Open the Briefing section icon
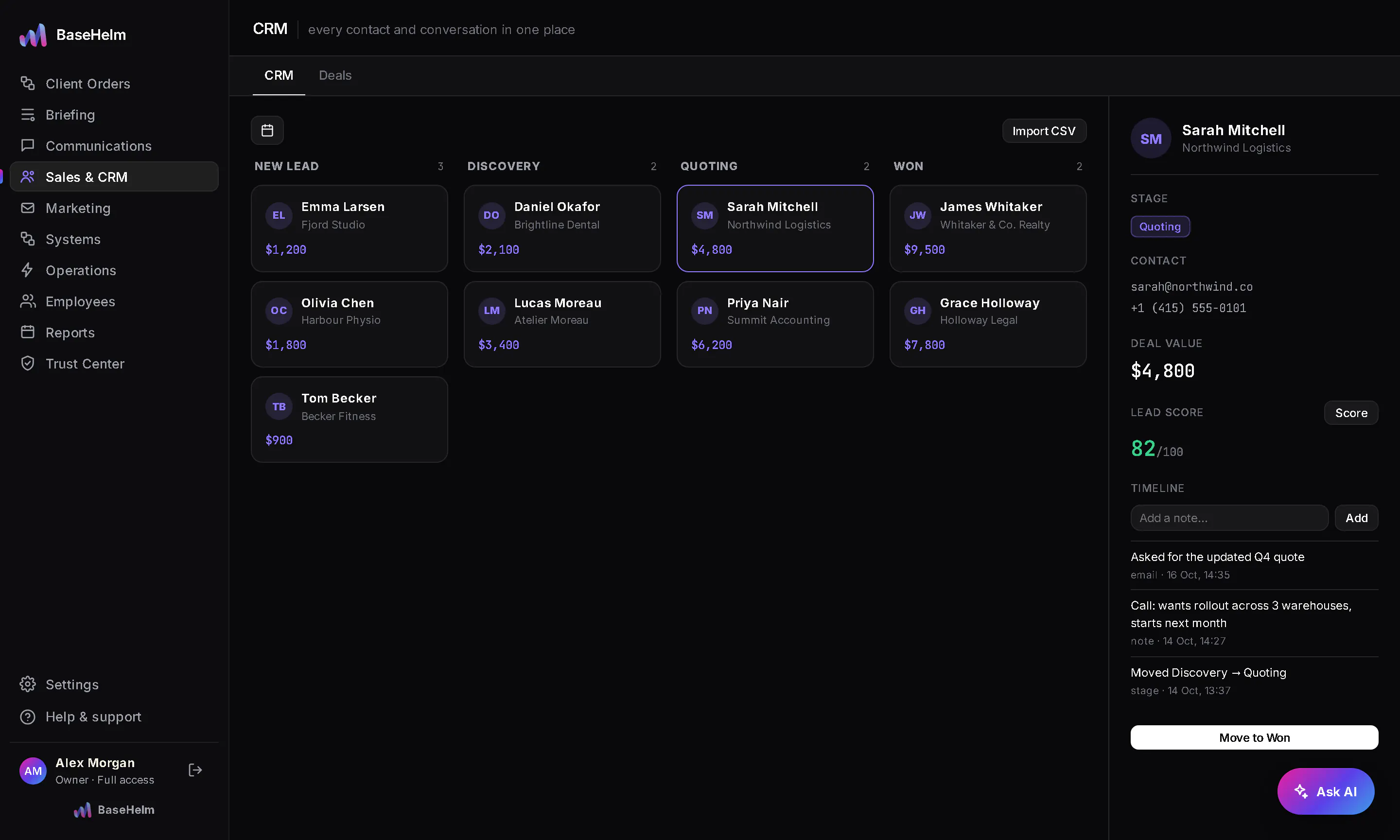 point(27,114)
